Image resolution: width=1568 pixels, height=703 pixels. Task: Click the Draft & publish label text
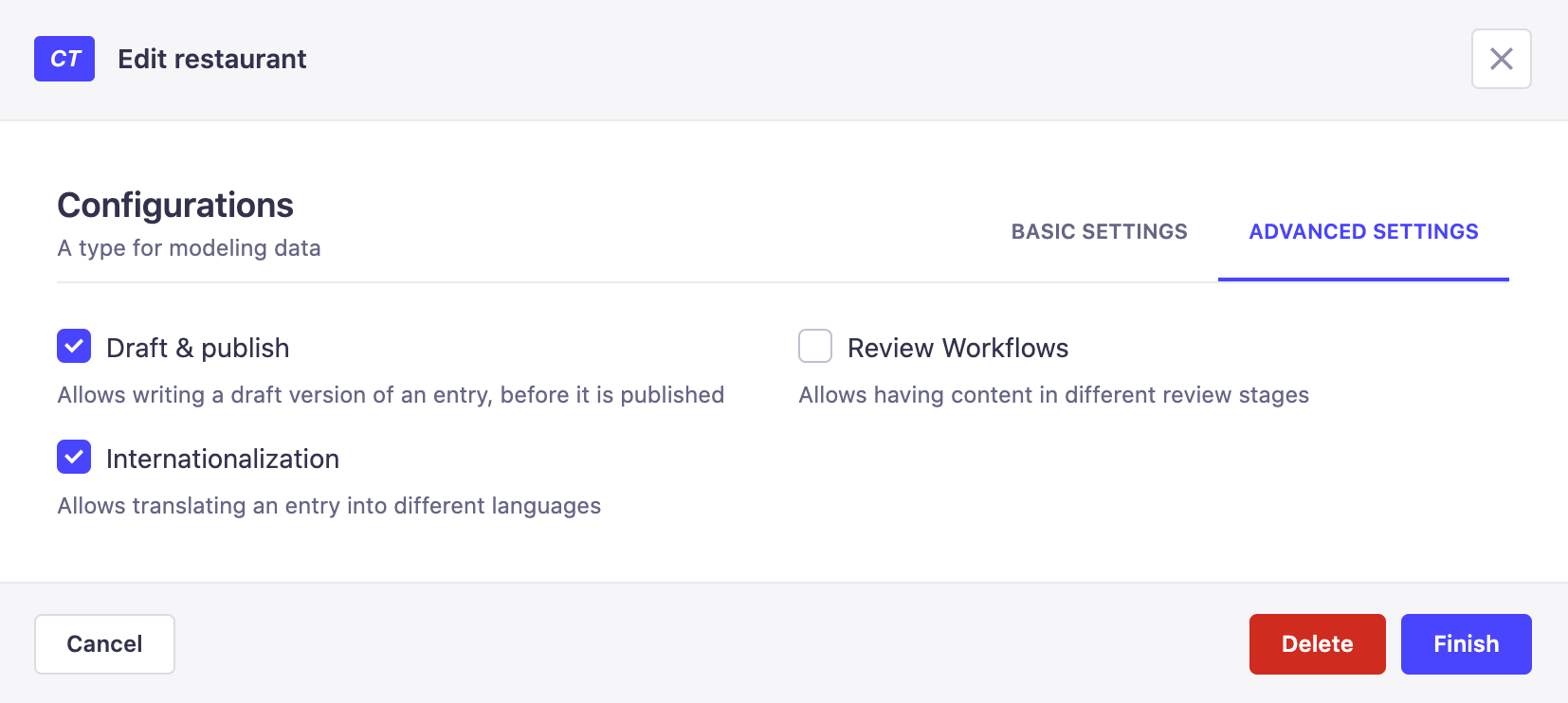click(197, 349)
